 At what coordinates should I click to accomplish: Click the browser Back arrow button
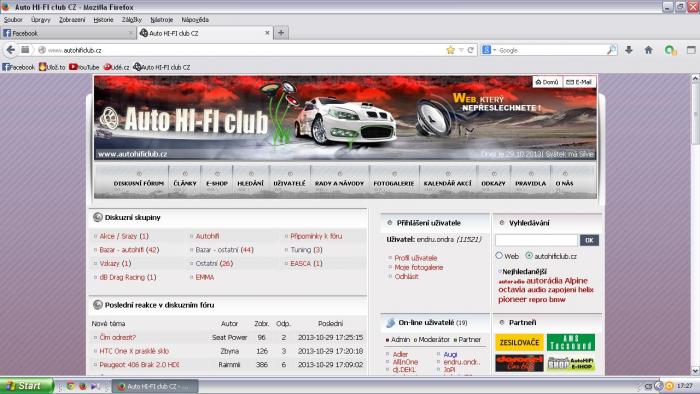click(x=11, y=50)
